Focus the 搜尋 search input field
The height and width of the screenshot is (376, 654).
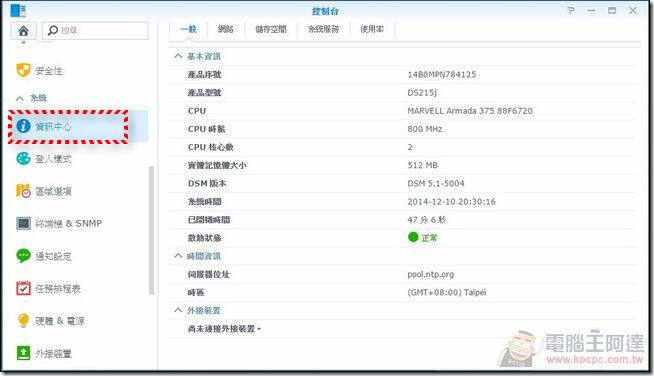(95, 30)
